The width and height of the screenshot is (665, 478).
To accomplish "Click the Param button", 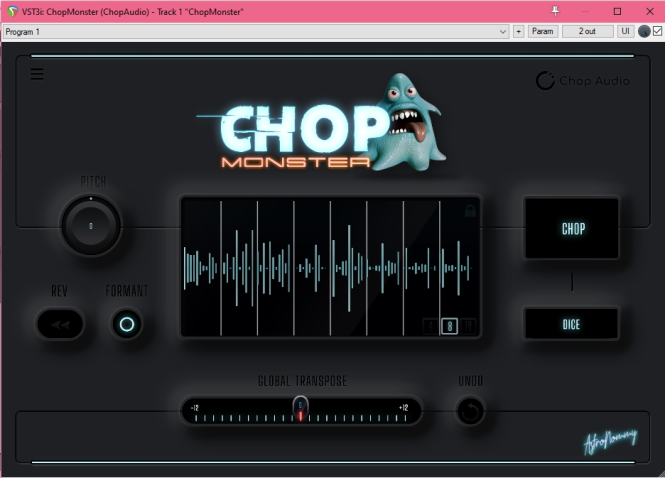I will point(542,31).
